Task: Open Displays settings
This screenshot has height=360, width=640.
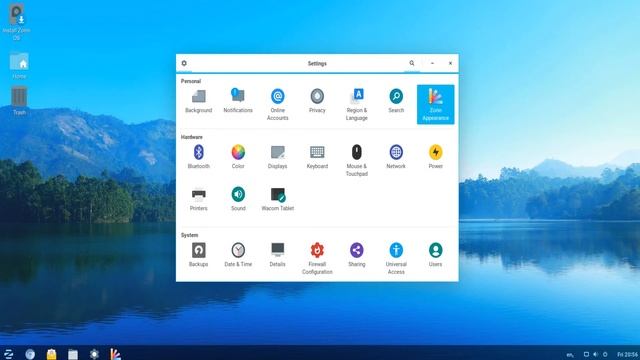Action: 278,157
